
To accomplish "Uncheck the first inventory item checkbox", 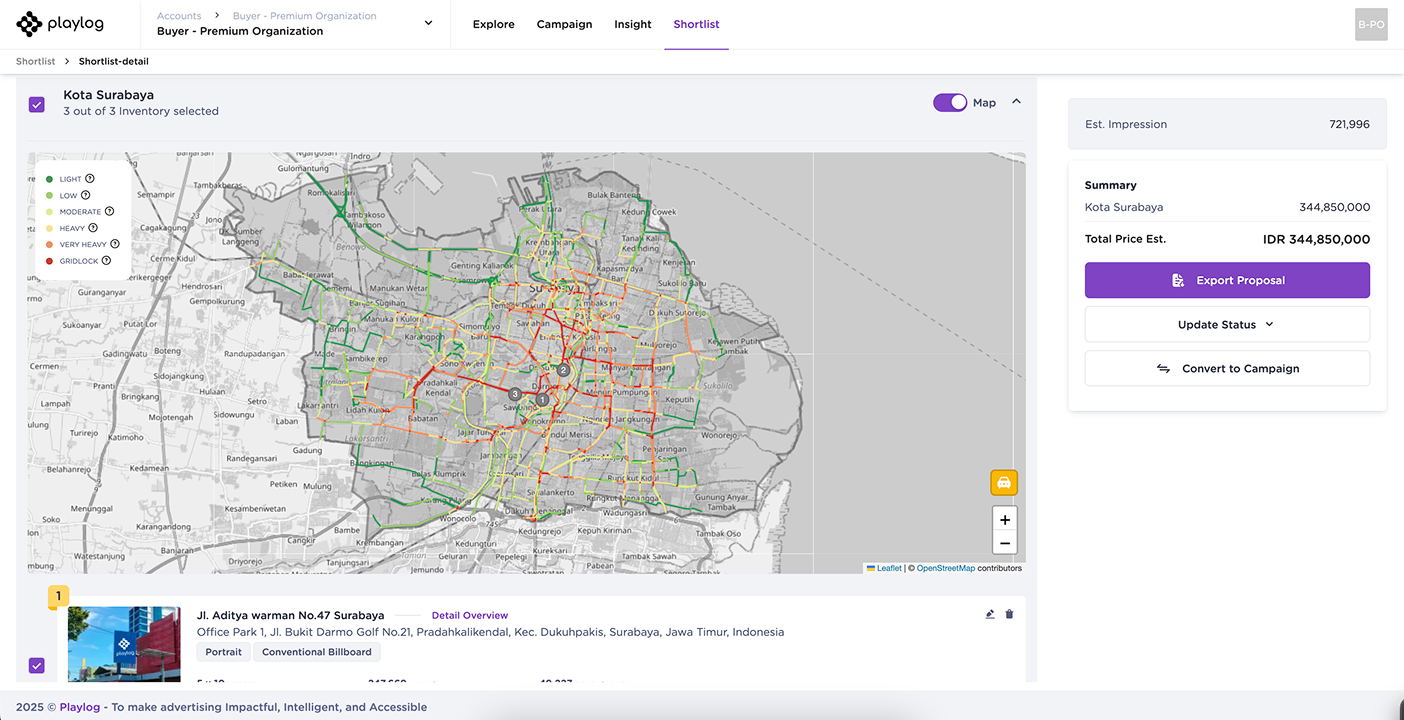I will 37,665.
